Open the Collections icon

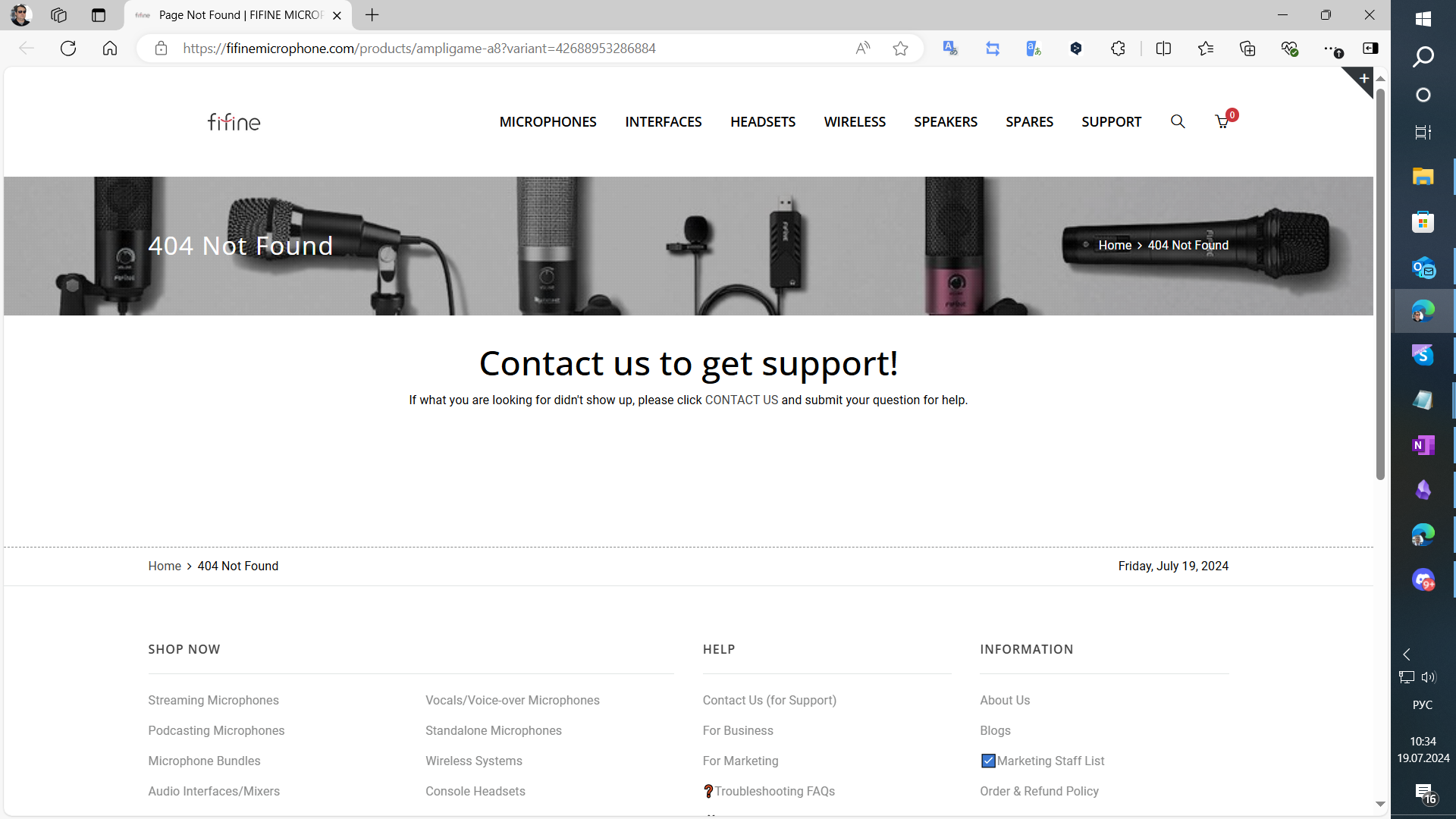pos(1247,49)
